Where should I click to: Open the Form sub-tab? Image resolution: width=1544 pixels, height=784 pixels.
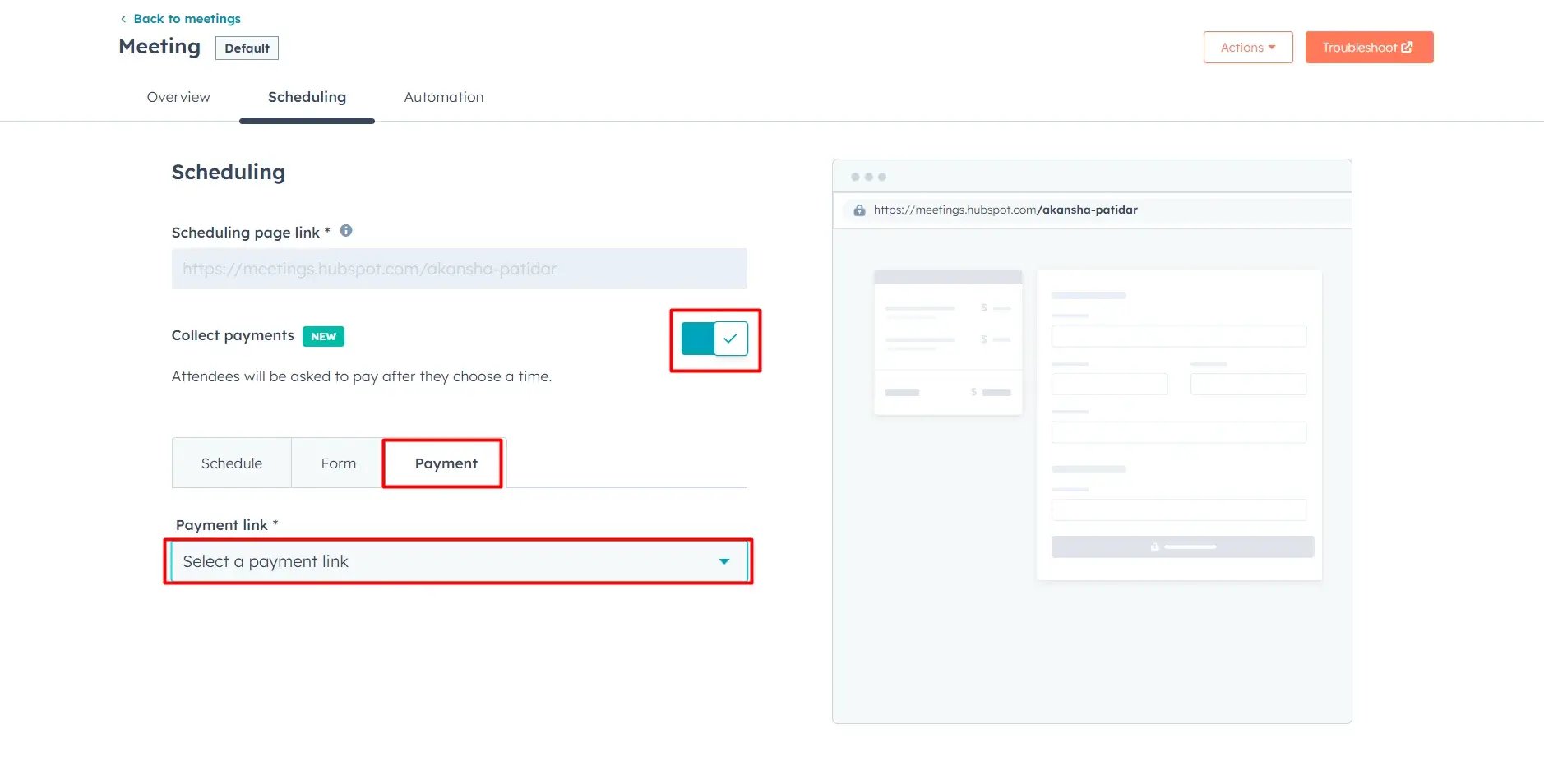click(338, 463)
